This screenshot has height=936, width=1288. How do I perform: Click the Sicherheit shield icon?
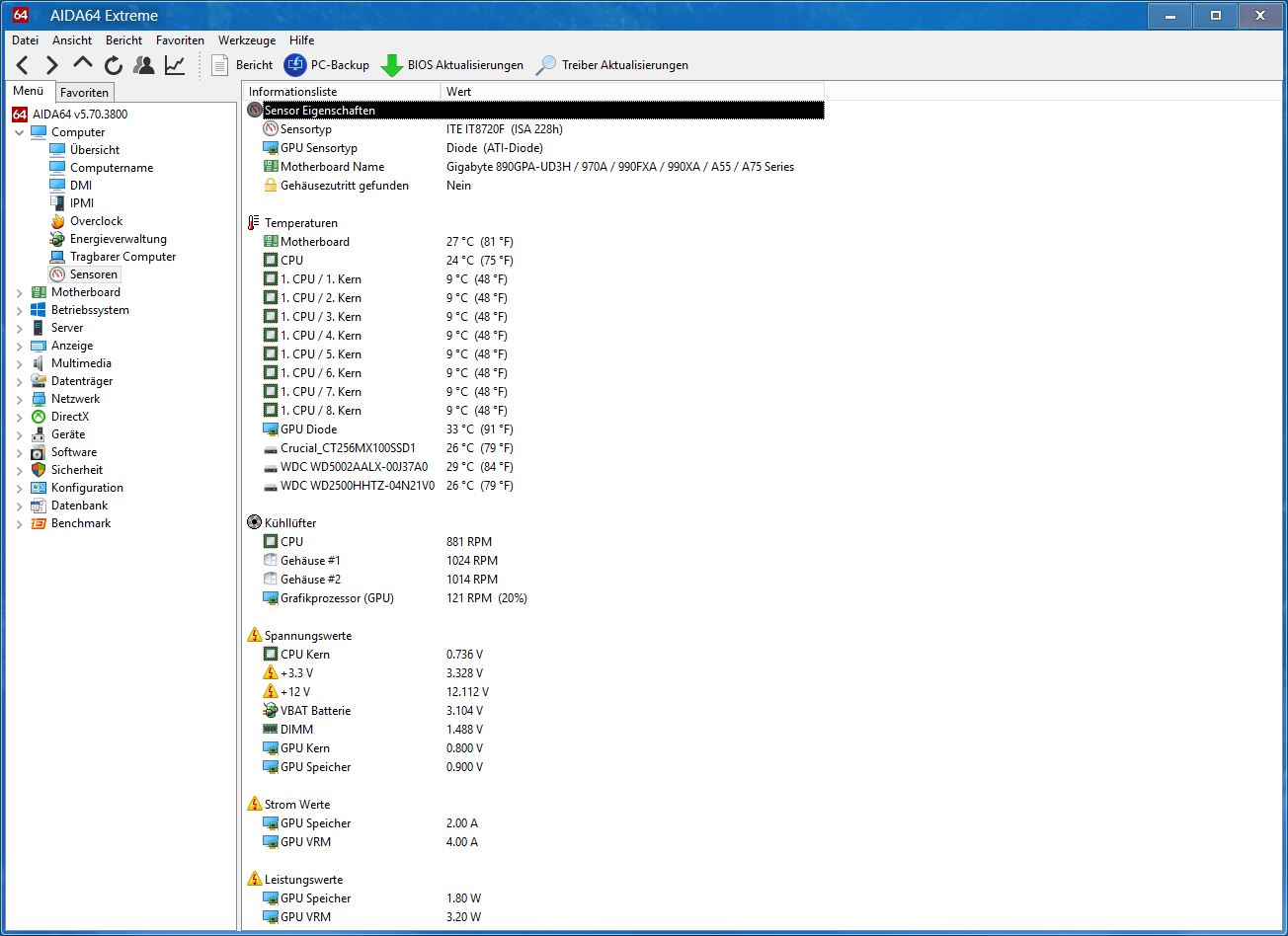click(39, 470)
